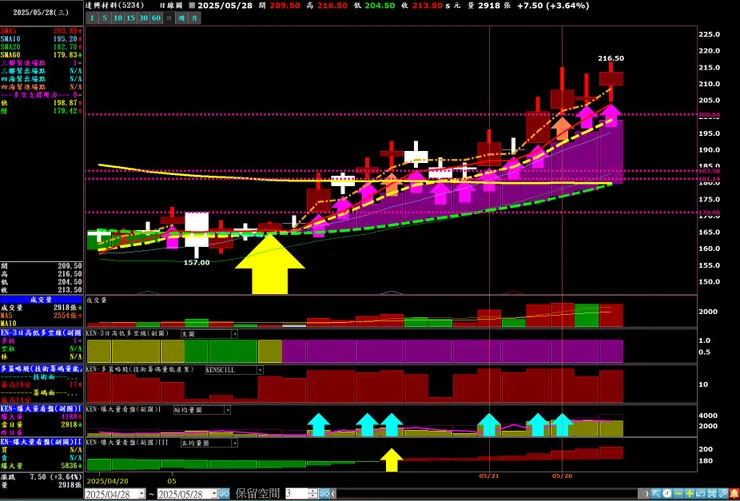Switch chart to 1-minute timeframe
The height and width of the screenshot is (501, 740).
pos(92,18)
